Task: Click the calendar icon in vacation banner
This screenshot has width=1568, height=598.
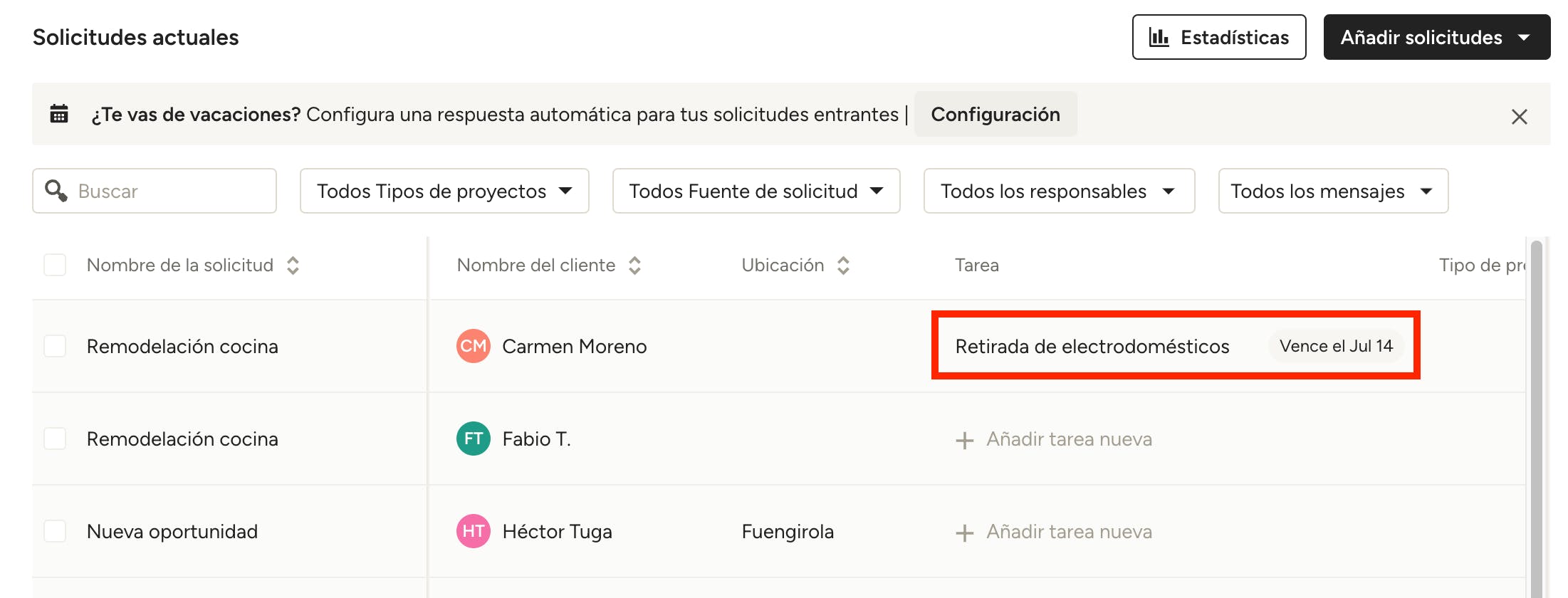Action: tap(59, 114)
